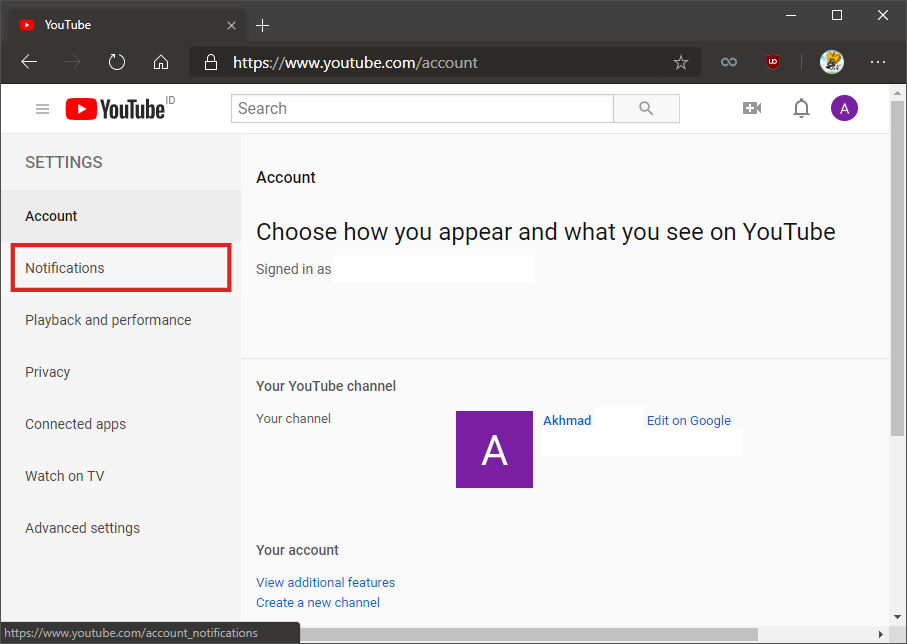Click the Edit on Google link
907x644 pixels.
688,421
